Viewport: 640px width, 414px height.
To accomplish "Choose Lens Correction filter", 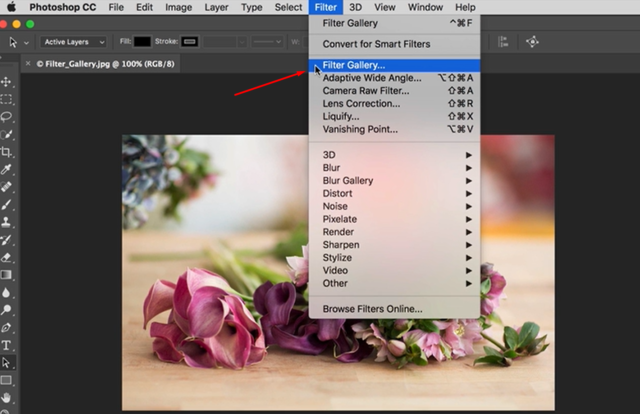I will tap(394, 104).
